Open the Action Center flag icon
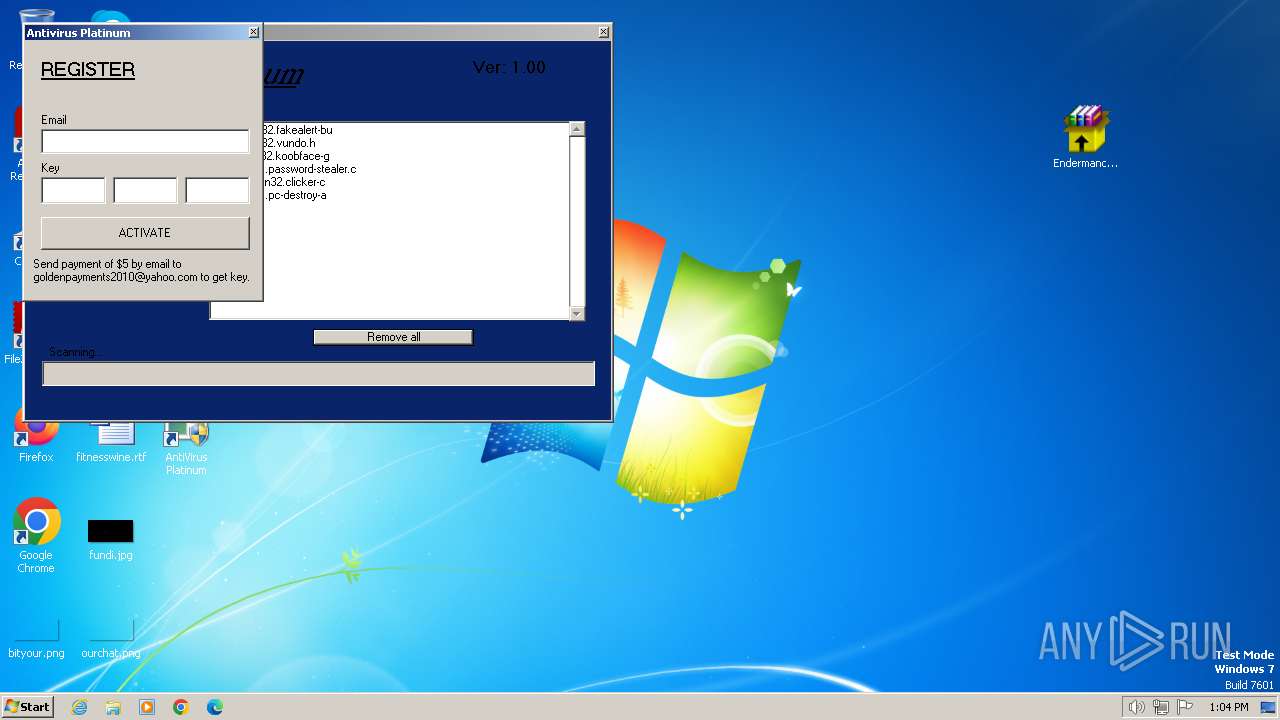Viewport: 1280px width, 720px height. (1185, 707)
